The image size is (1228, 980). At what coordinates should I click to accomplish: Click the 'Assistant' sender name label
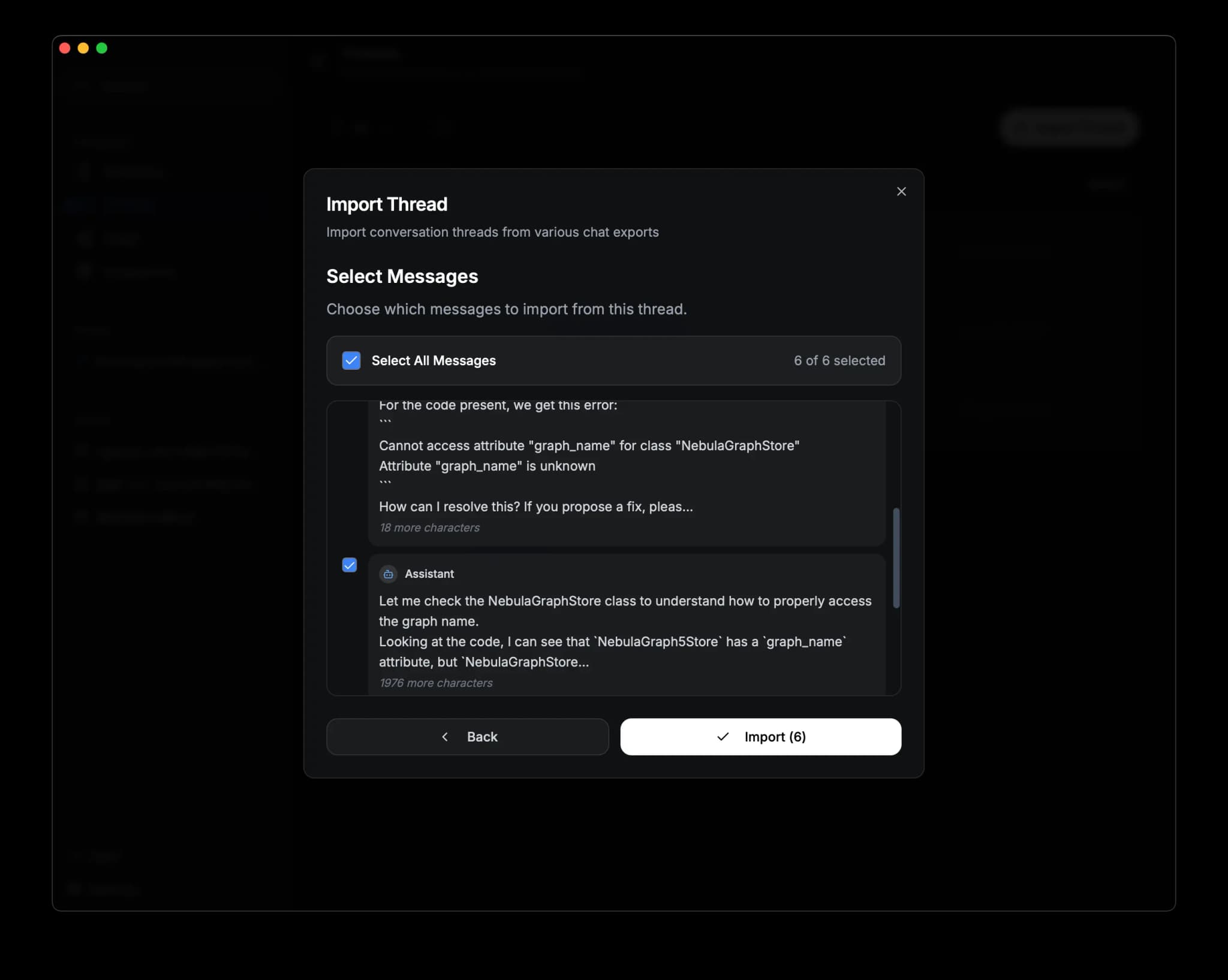pyautogui.click(x=429, y=574)
